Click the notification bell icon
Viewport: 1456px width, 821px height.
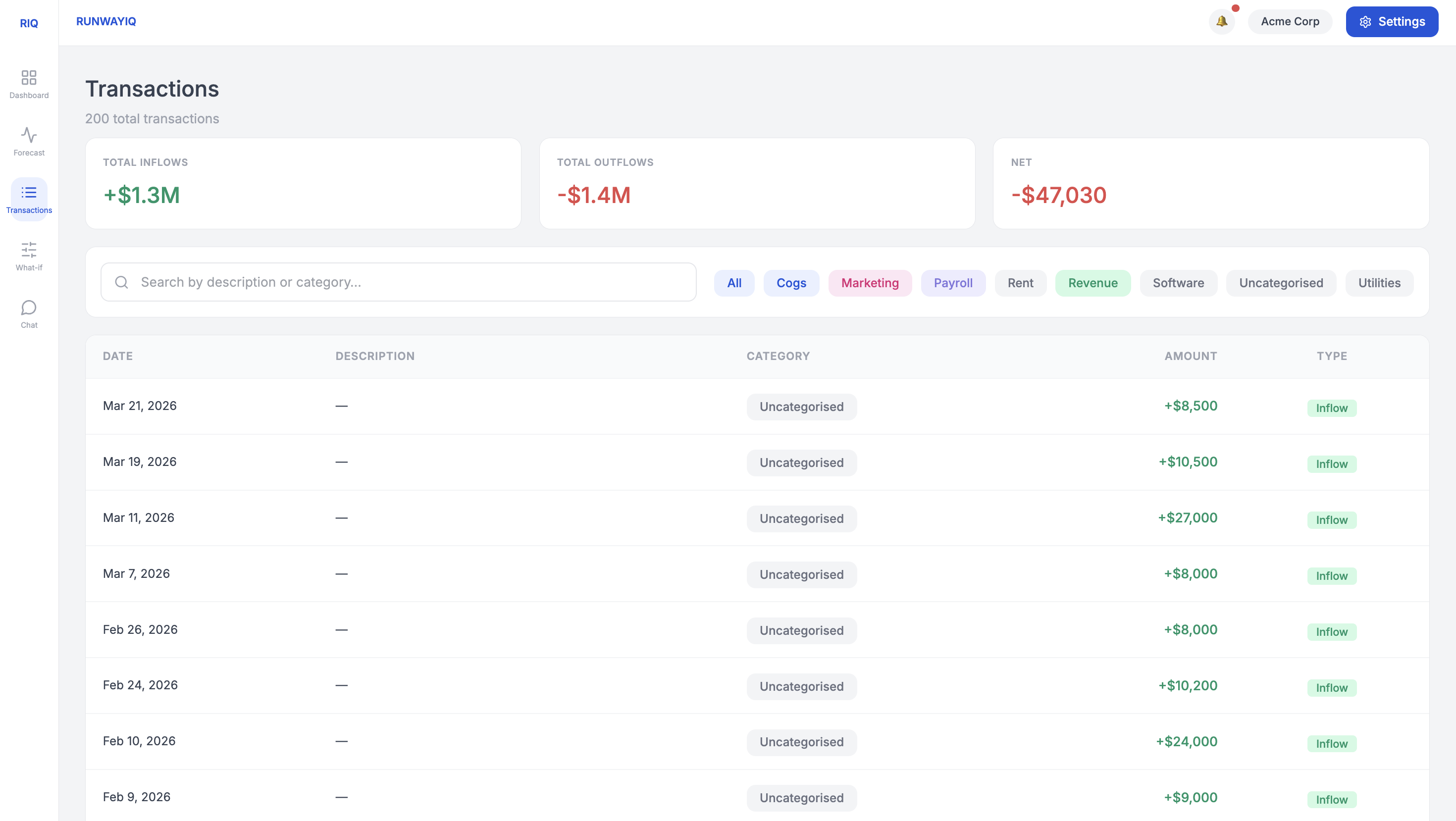(x=1221, y=21)
